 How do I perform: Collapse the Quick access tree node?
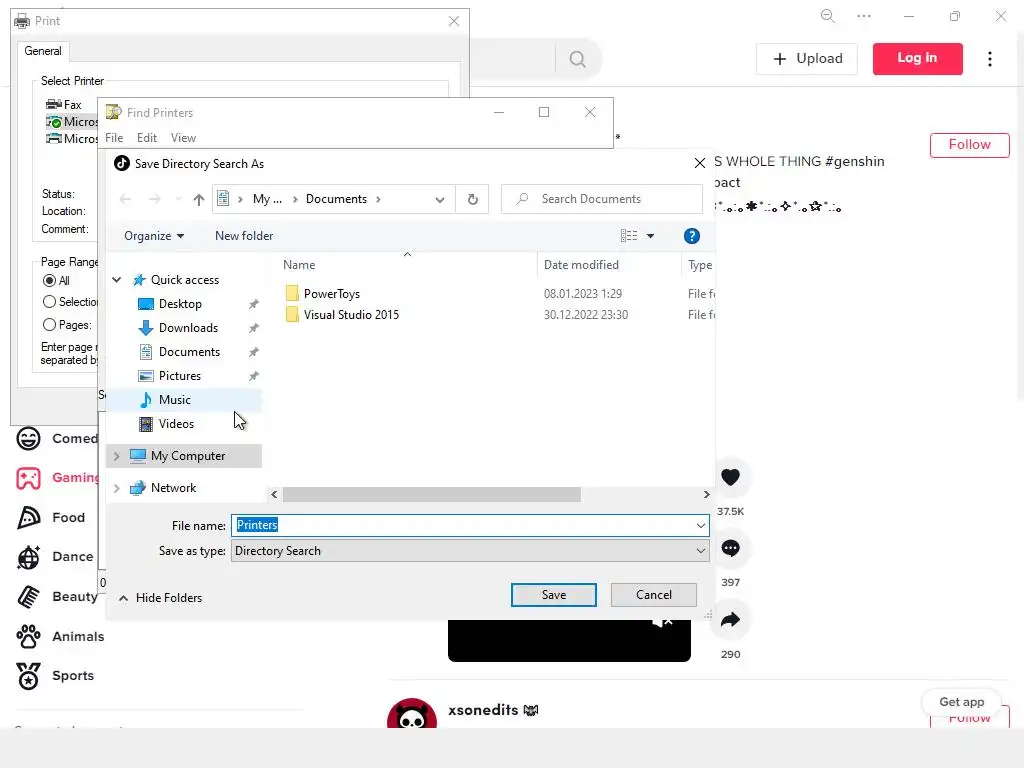(x=117, y=280)
